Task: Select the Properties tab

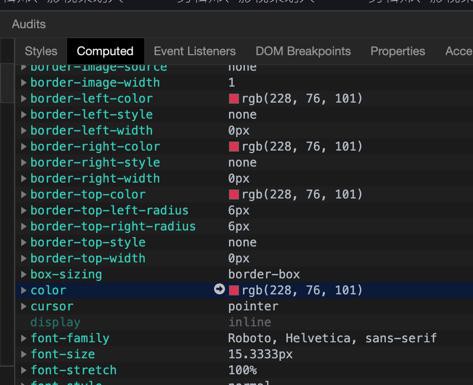Action: (398, 51)
